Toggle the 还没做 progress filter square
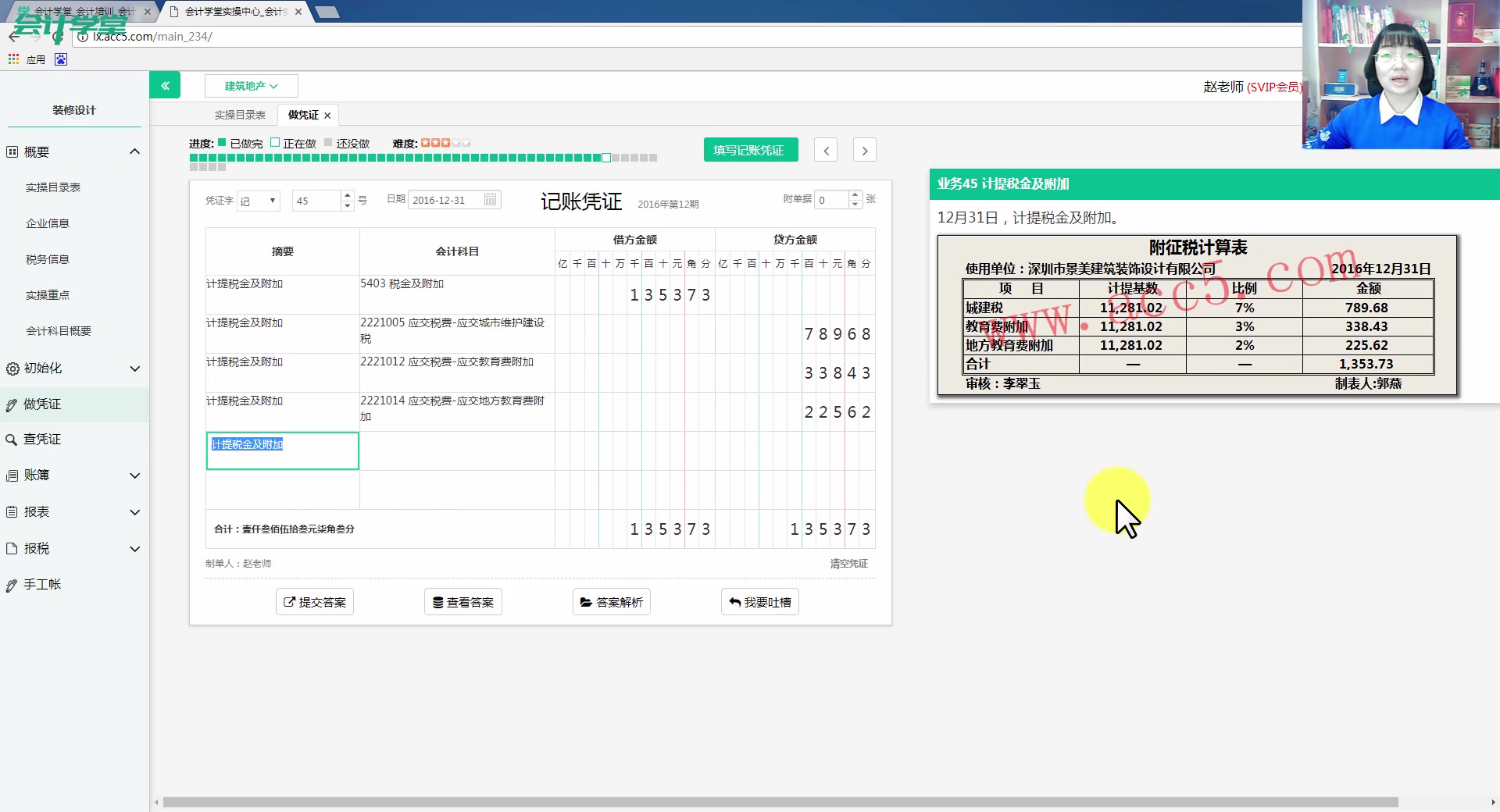This screenshot has height=812, width=1500. pos(330,143)
